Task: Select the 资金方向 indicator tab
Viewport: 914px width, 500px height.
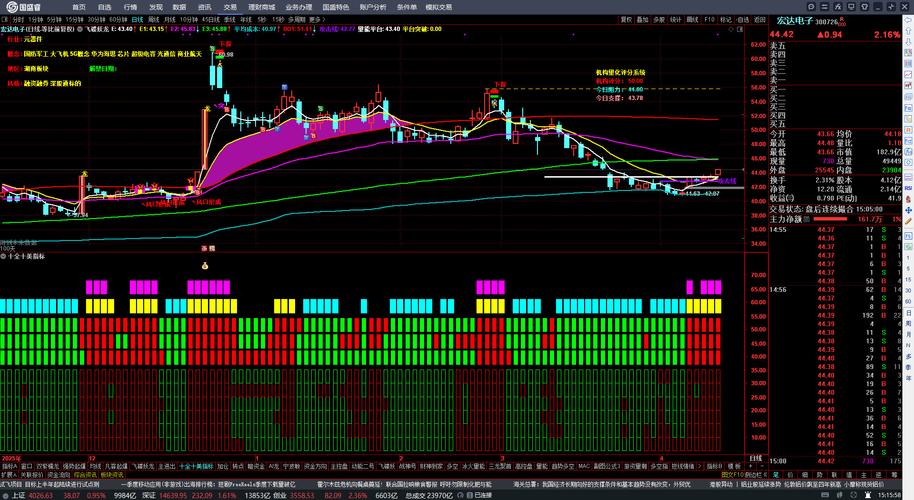Action: click(x=316, y=466)
